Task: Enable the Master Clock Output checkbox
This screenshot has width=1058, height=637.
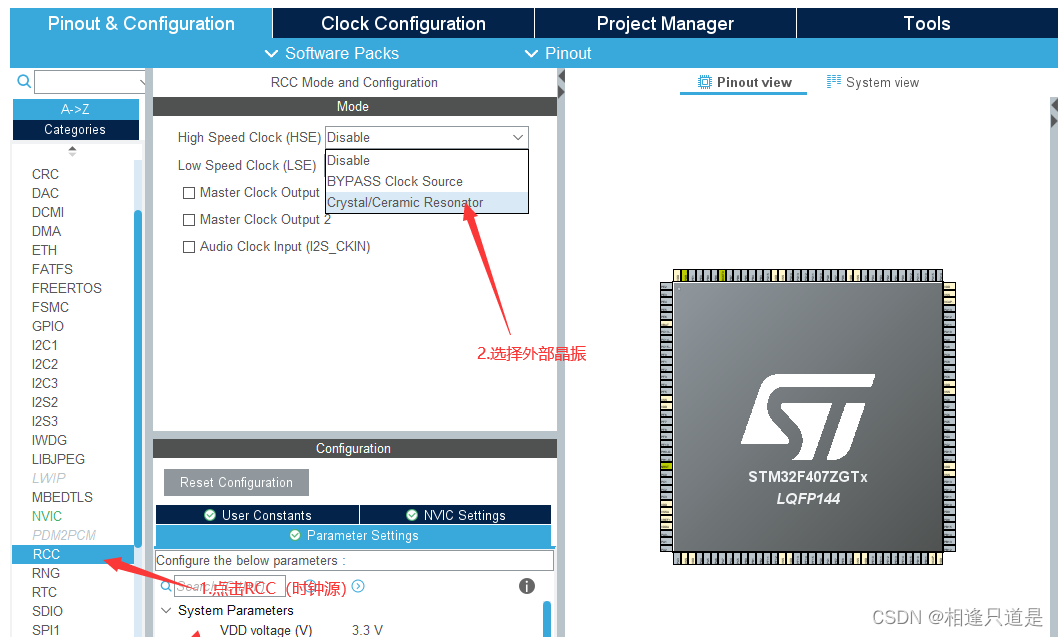Action: coord(189,193)
